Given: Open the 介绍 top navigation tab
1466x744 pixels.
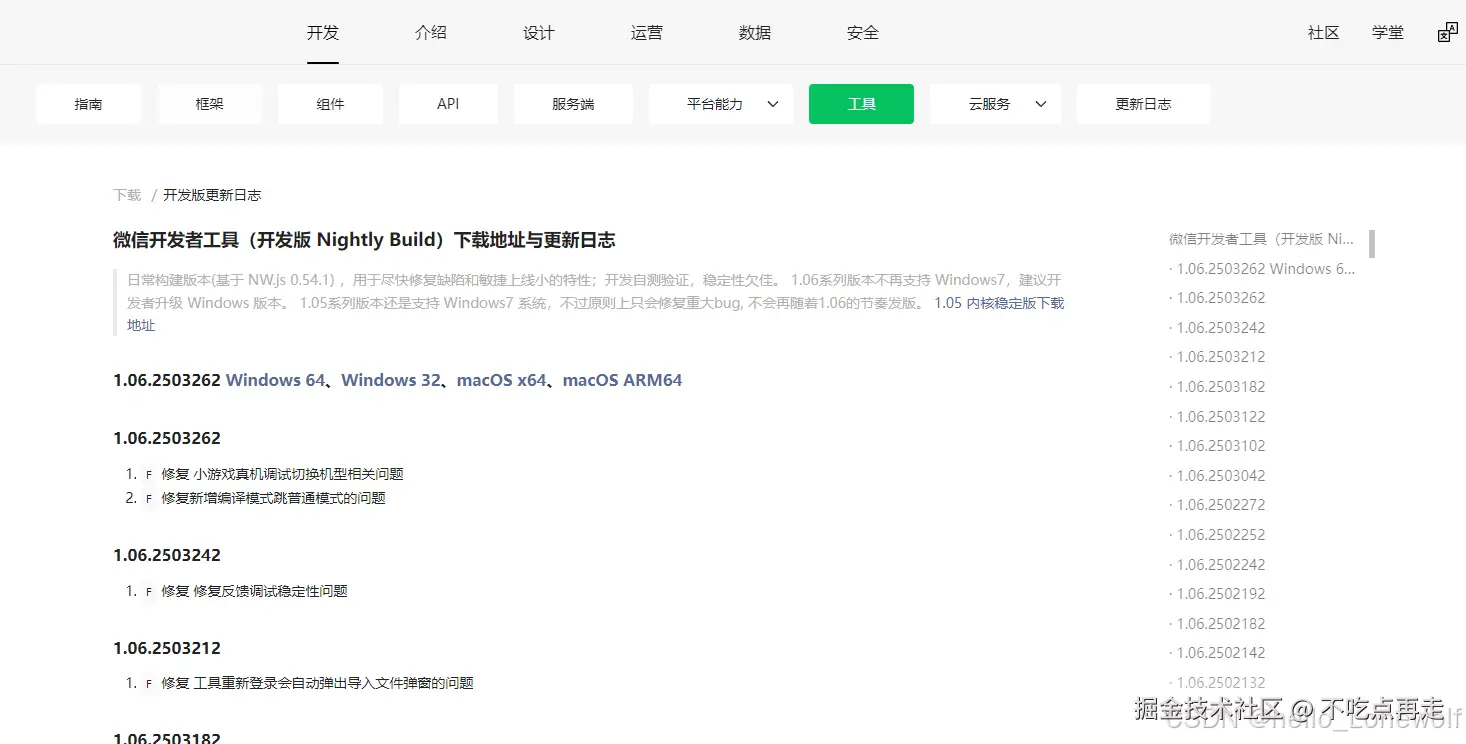Looking at the screenshot, I should pos(431,33).
